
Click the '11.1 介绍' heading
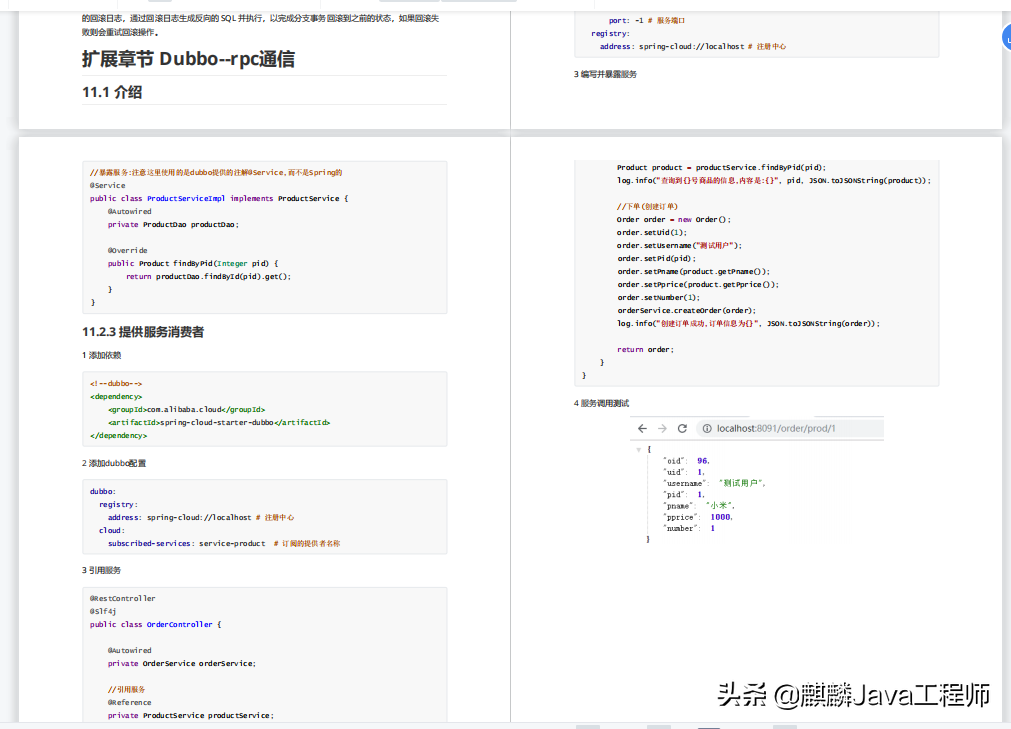[x=112, y=92]
